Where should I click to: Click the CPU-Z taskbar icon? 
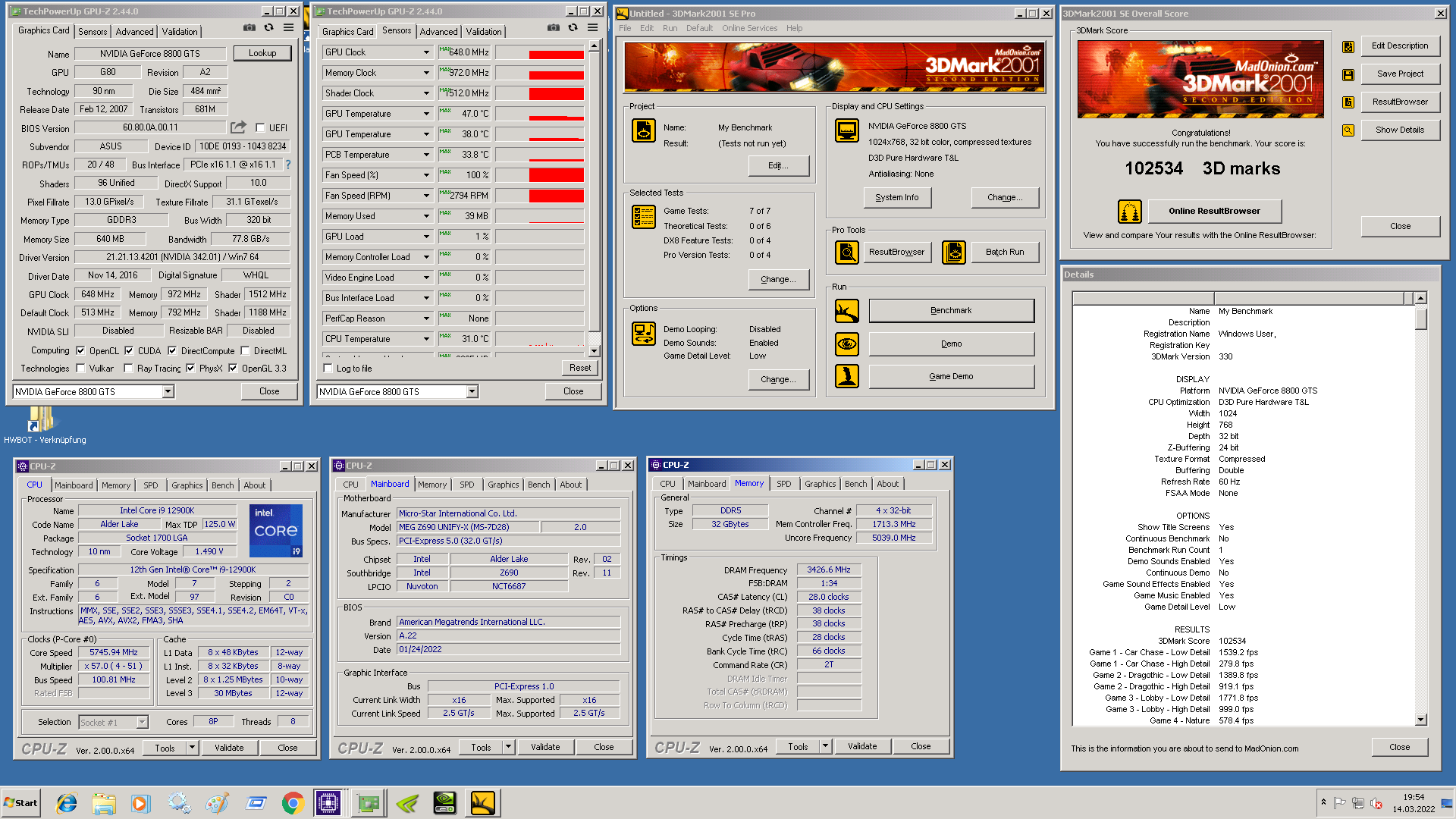coord(328,803)
